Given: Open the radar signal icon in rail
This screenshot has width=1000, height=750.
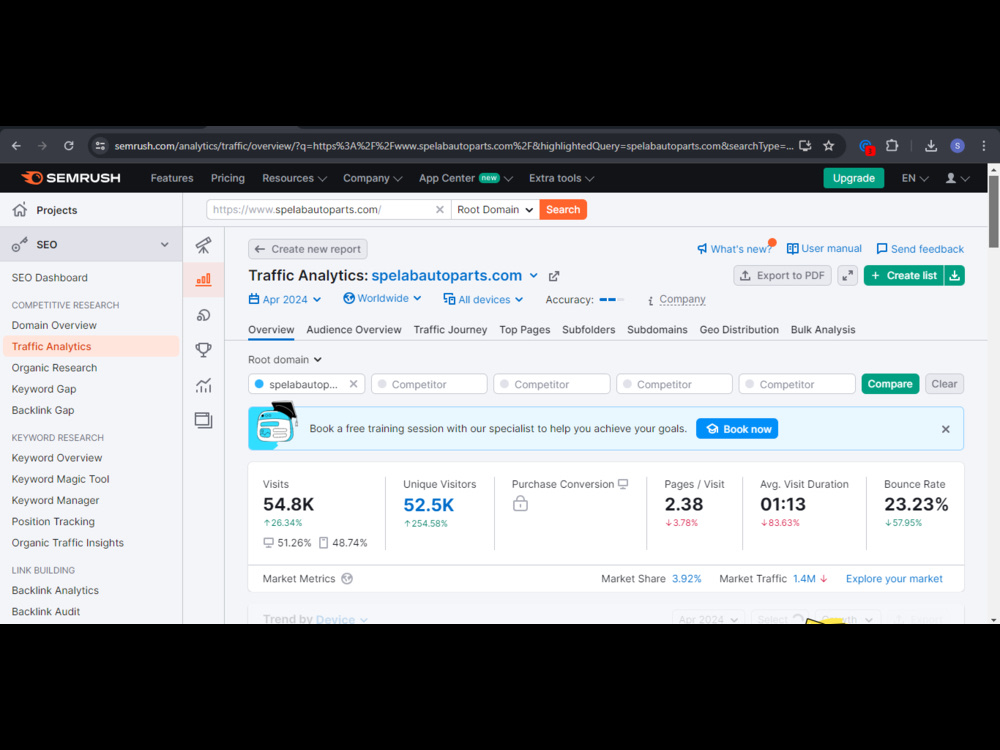Looking at the screenshot, I should [203, 314].
